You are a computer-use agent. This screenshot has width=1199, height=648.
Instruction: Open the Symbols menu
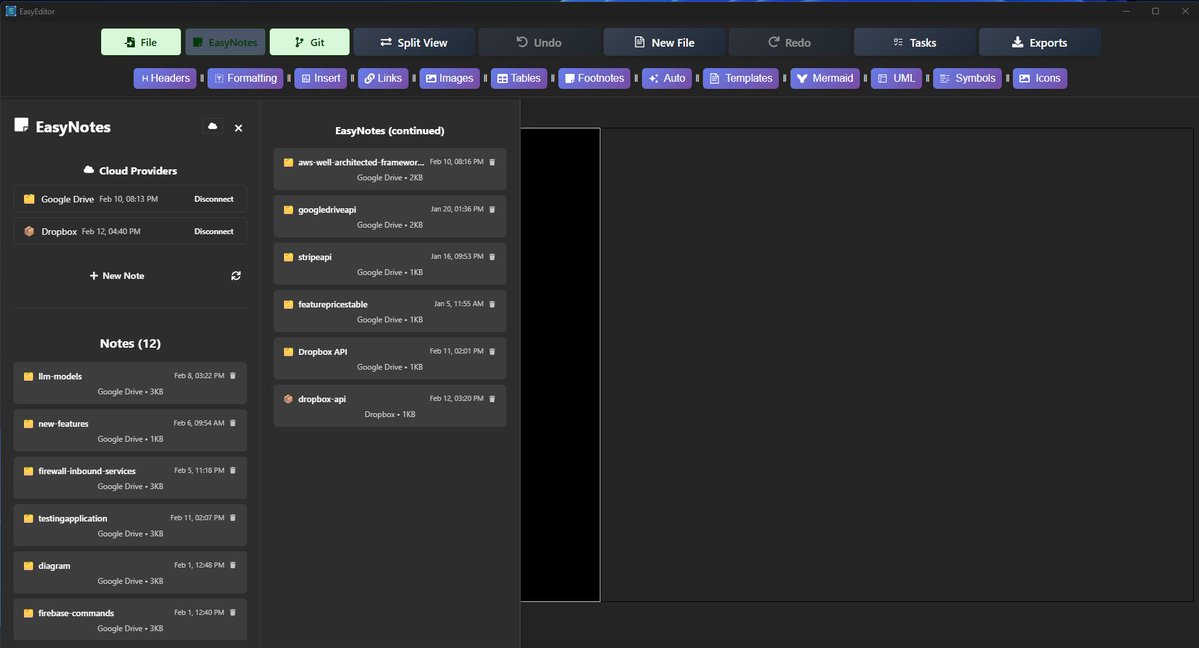coord(967,78)
